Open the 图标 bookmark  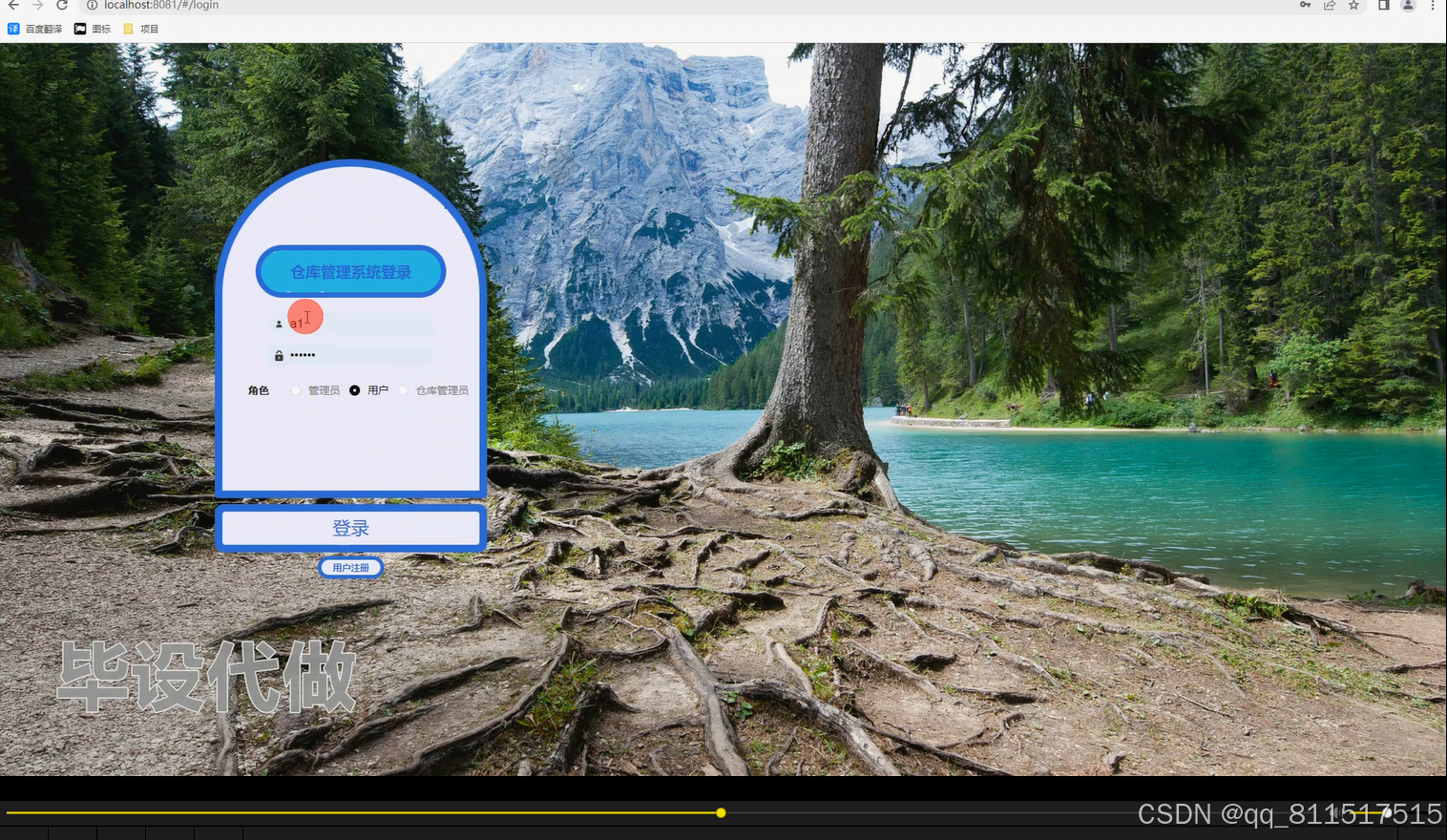coord(93,29)
